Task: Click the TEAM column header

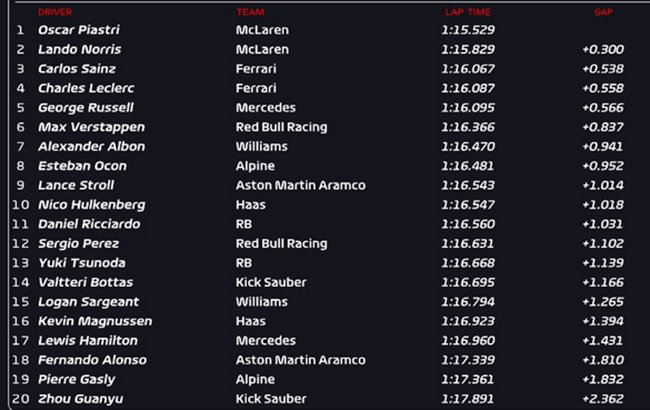Action: (250, 12)
